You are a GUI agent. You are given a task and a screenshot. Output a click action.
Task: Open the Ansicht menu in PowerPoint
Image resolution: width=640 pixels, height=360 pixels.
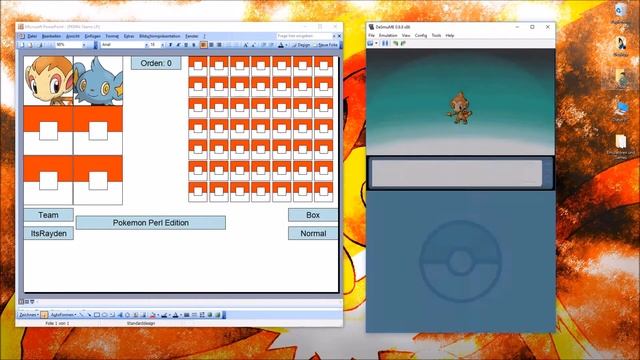[73, 36]
